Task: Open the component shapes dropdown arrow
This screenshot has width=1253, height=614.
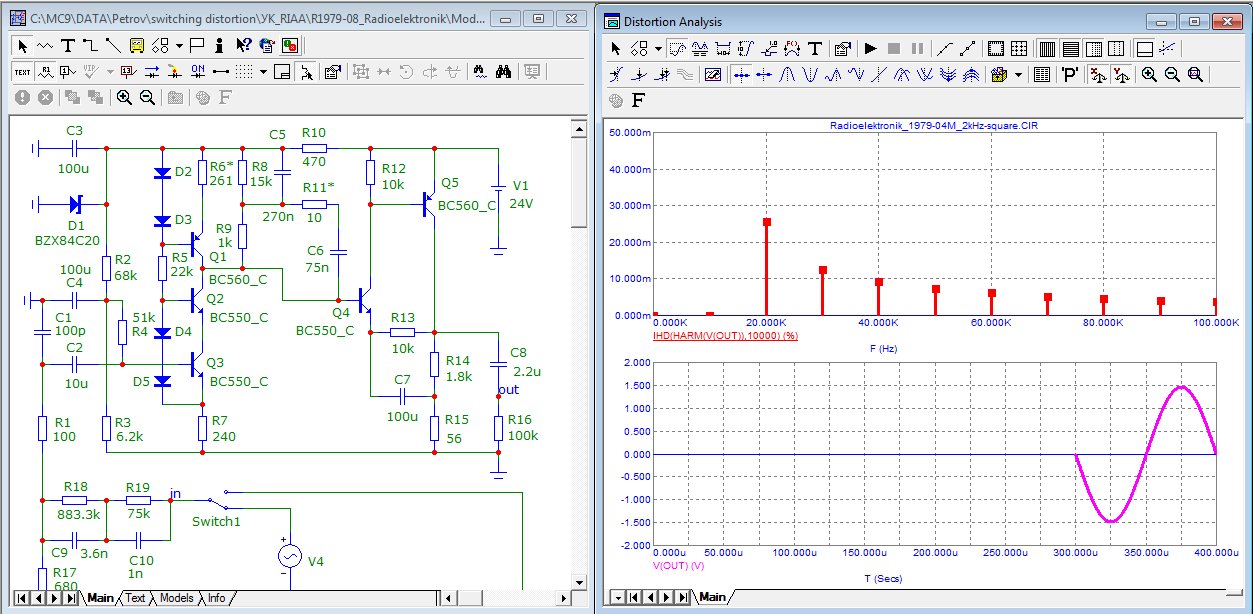Action: coord(179,45)
